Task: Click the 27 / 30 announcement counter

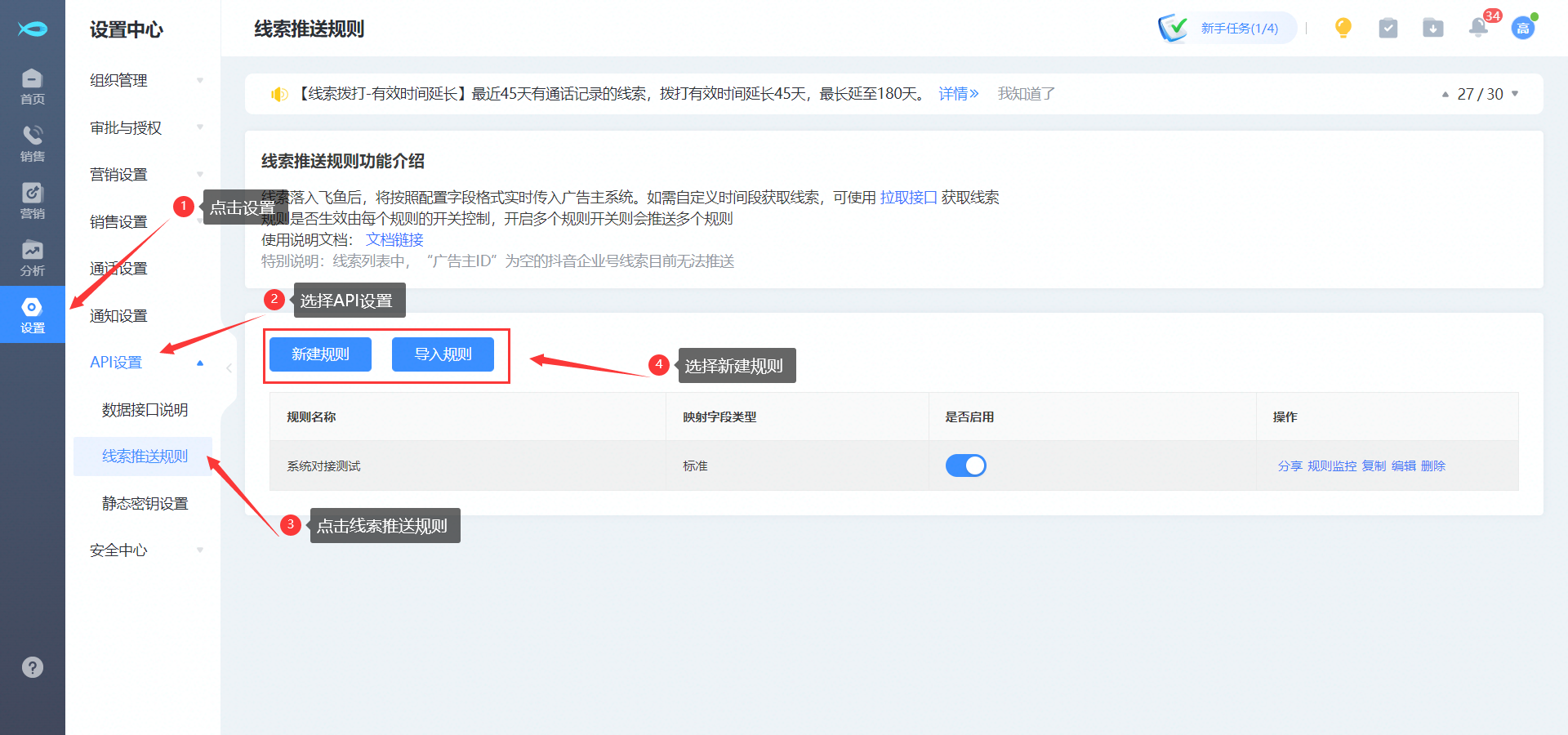Action: pos(1480,94)
